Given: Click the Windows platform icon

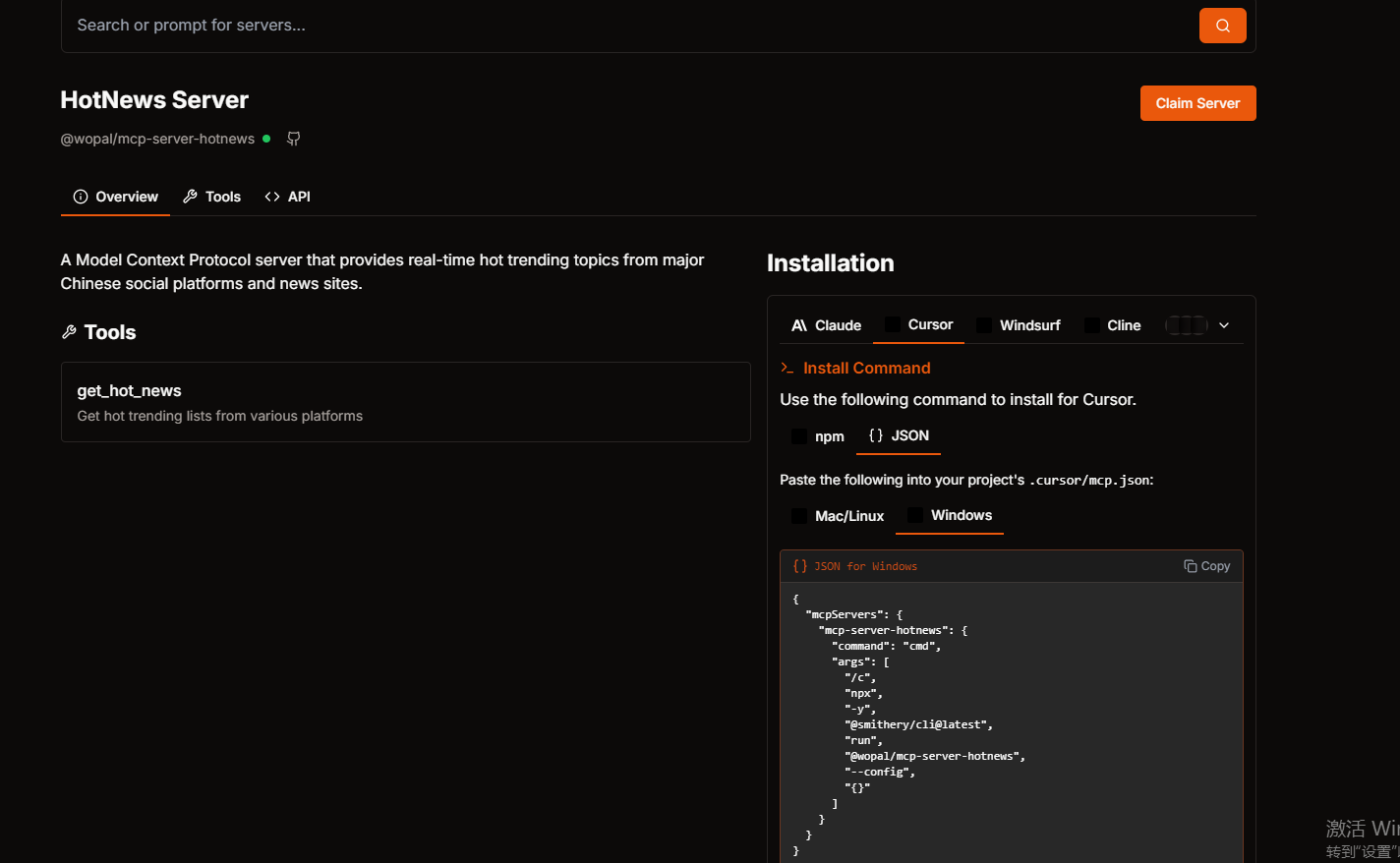Looking at the screenshot, I should coord(915,515).
